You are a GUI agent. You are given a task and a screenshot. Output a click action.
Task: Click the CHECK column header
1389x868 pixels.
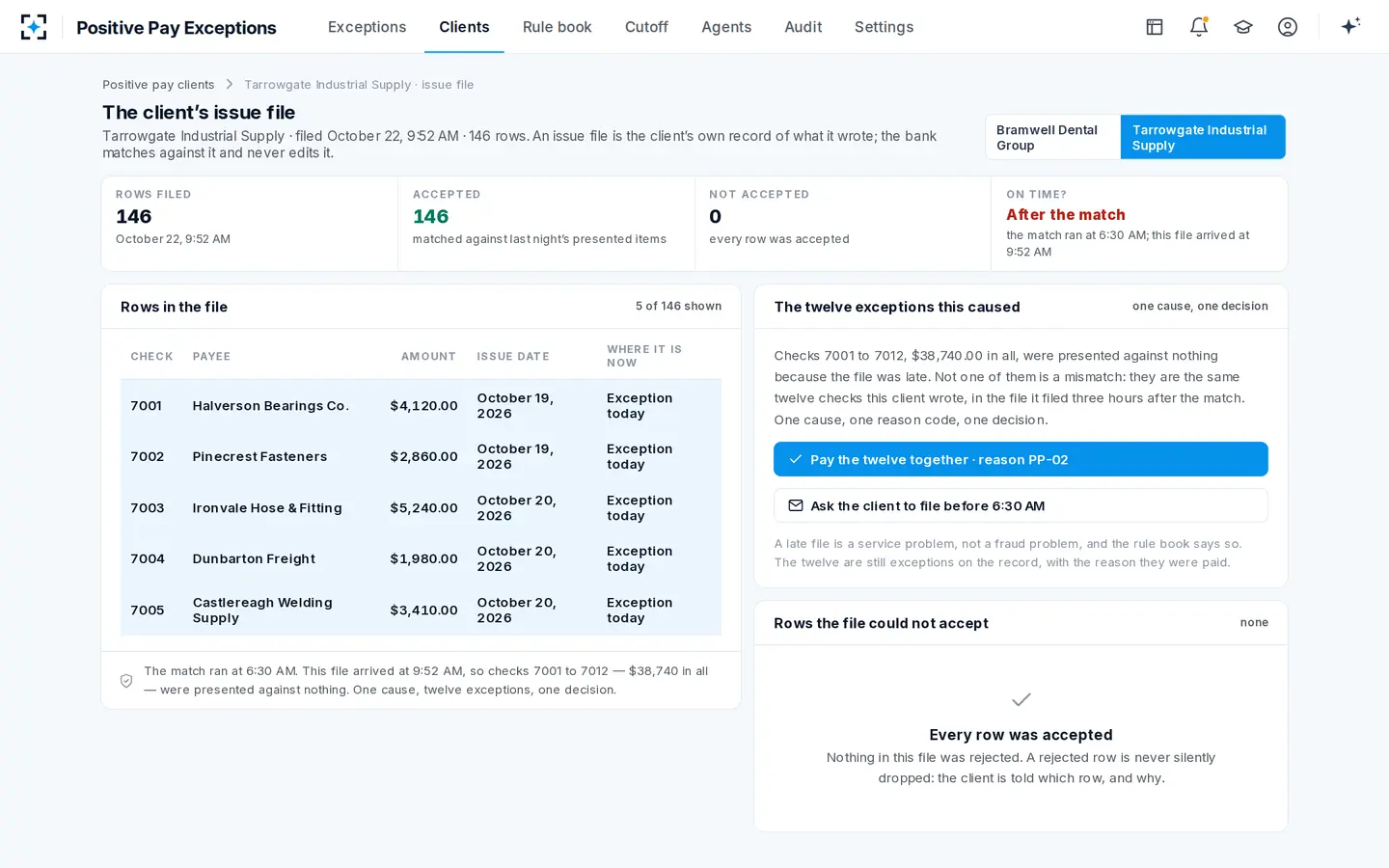(x=151, y=356)
